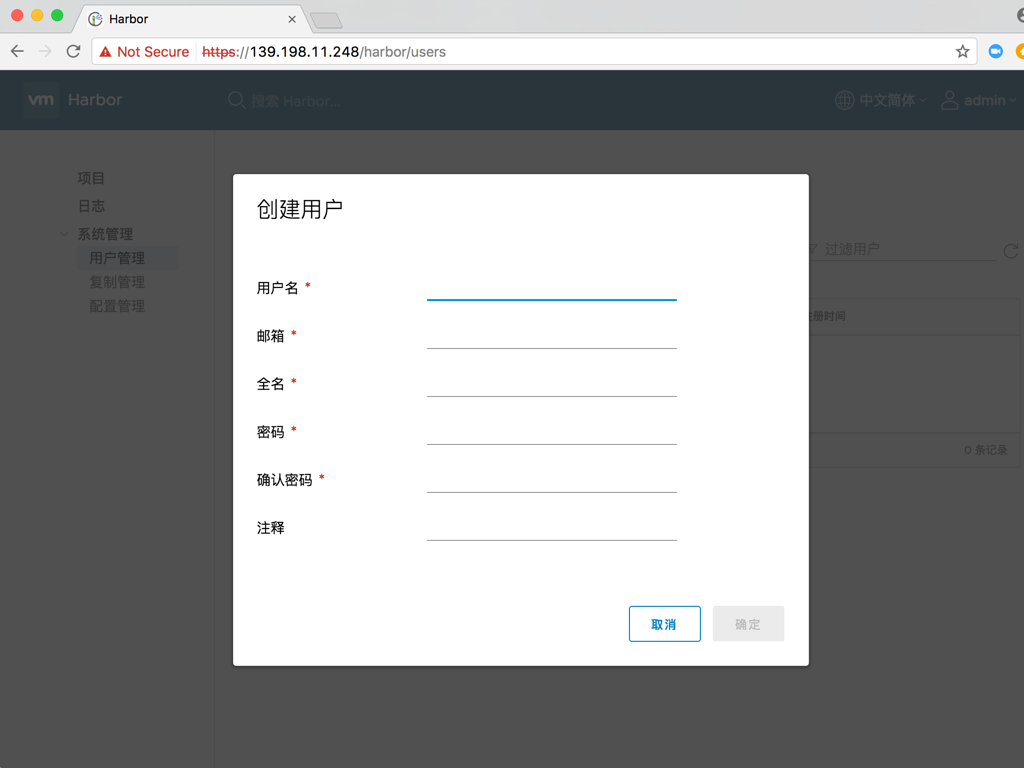Click the blue messaging extension icon
1024x768 pixels.
[x=996, y=51]
